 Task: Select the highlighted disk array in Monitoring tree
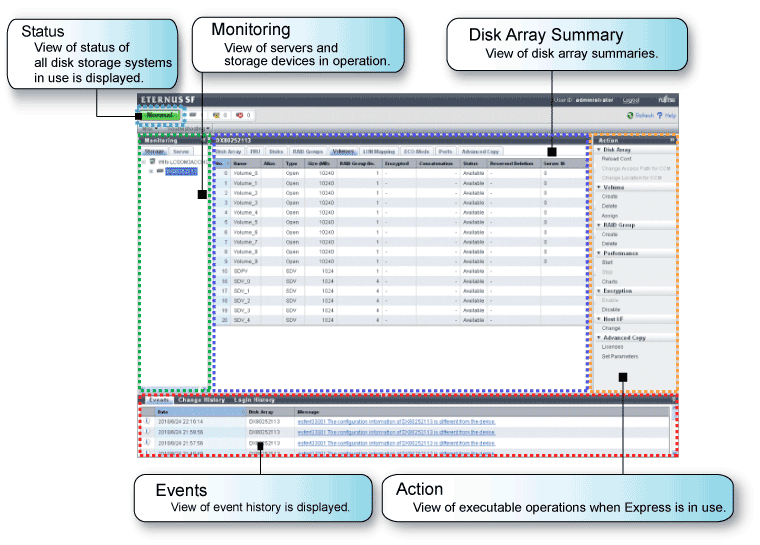181,172
